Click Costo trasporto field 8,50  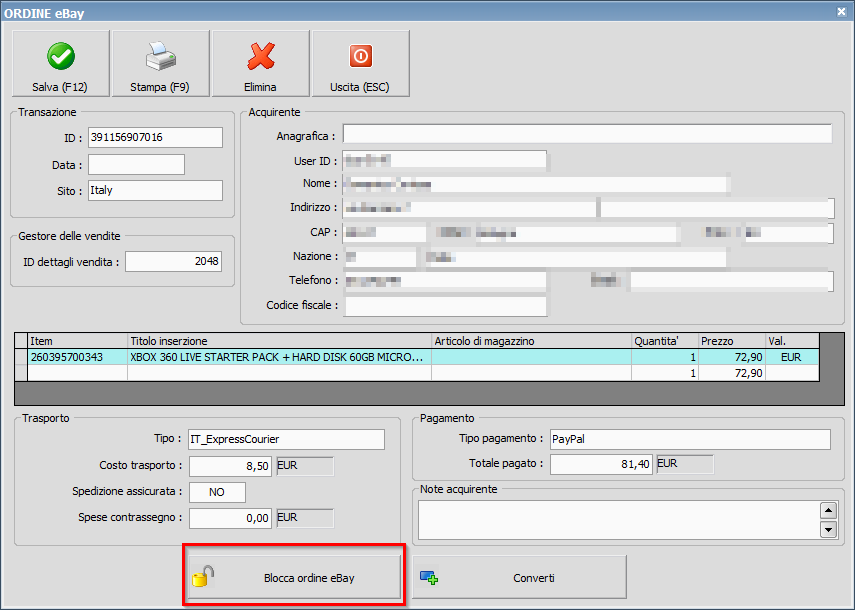230,466
